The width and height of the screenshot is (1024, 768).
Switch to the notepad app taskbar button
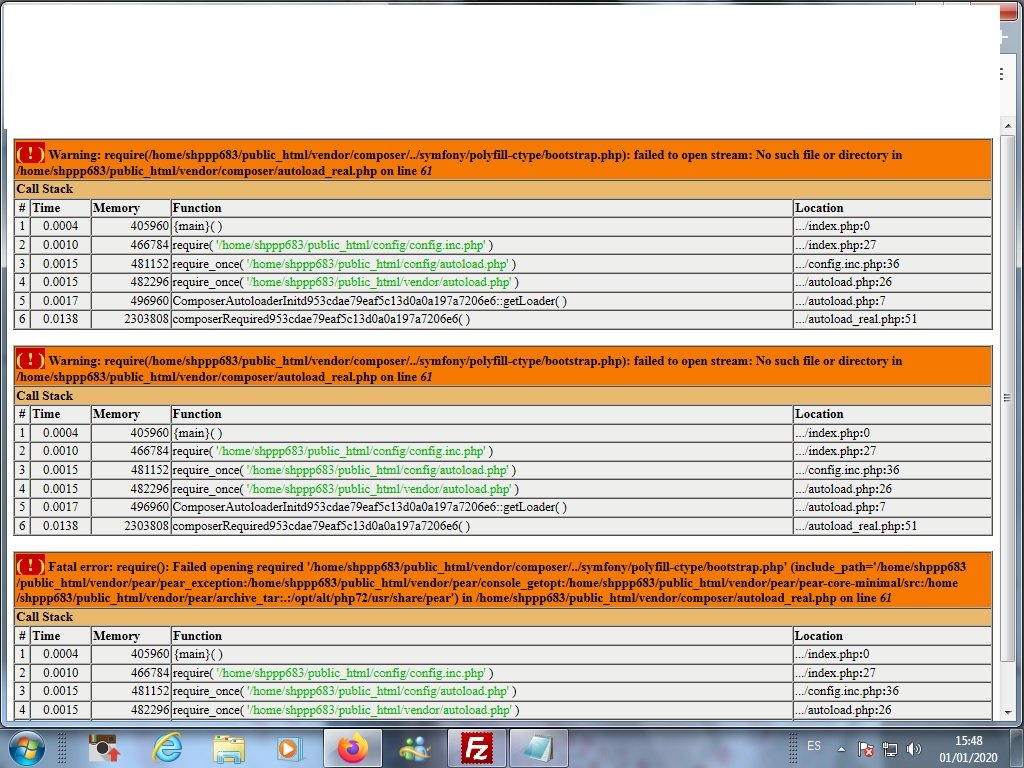[x=539, y=748]
